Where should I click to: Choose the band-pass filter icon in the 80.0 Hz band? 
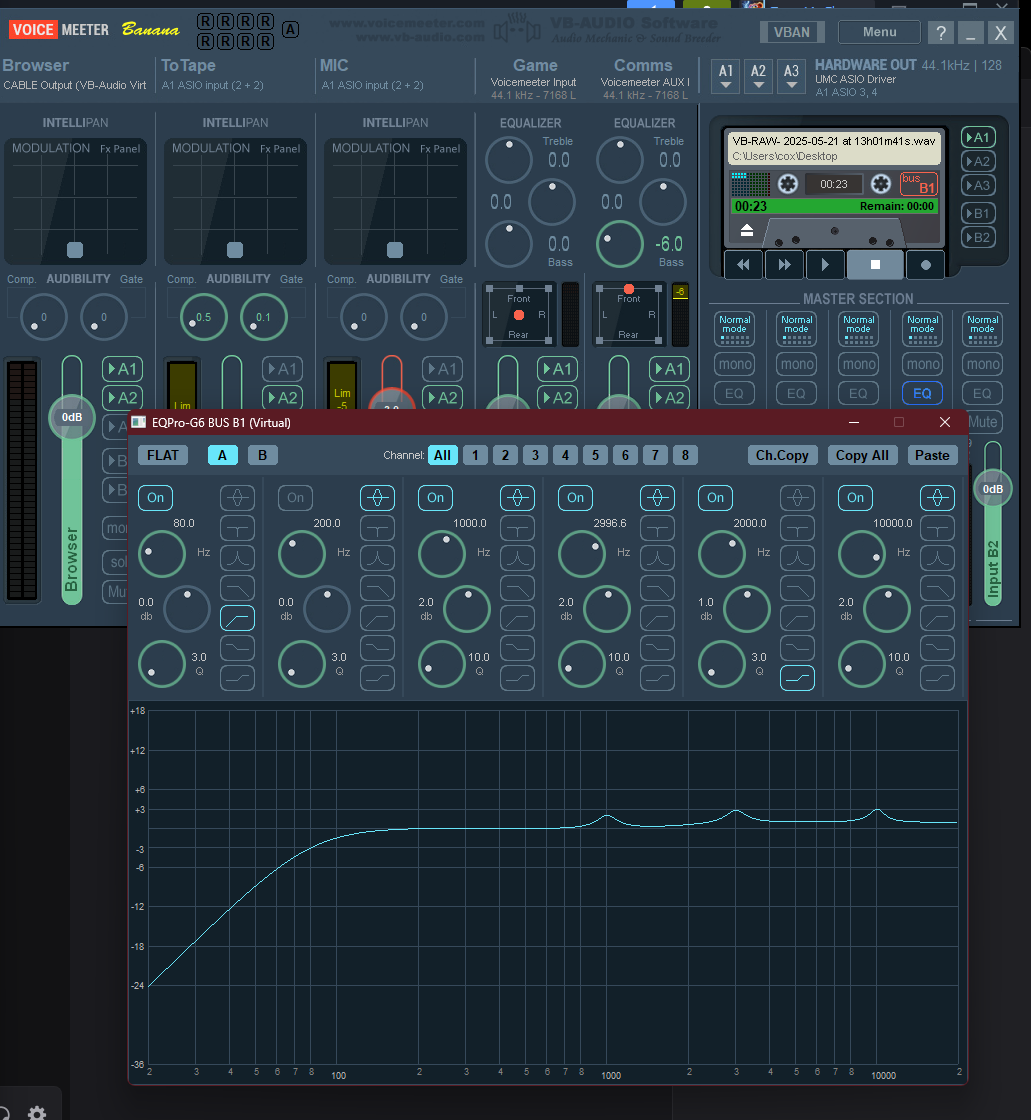[237, 558]
